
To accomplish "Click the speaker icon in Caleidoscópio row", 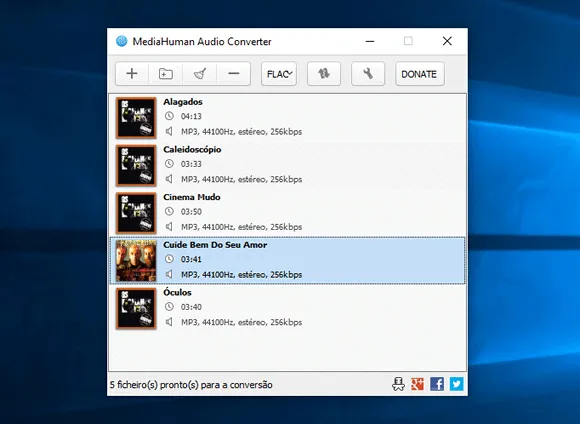I will coord(169,179).
